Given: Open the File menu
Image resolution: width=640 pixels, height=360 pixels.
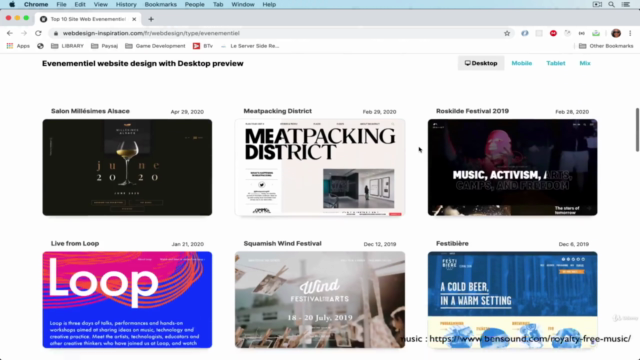Looking at the screenshot, I should coord(61,4).
